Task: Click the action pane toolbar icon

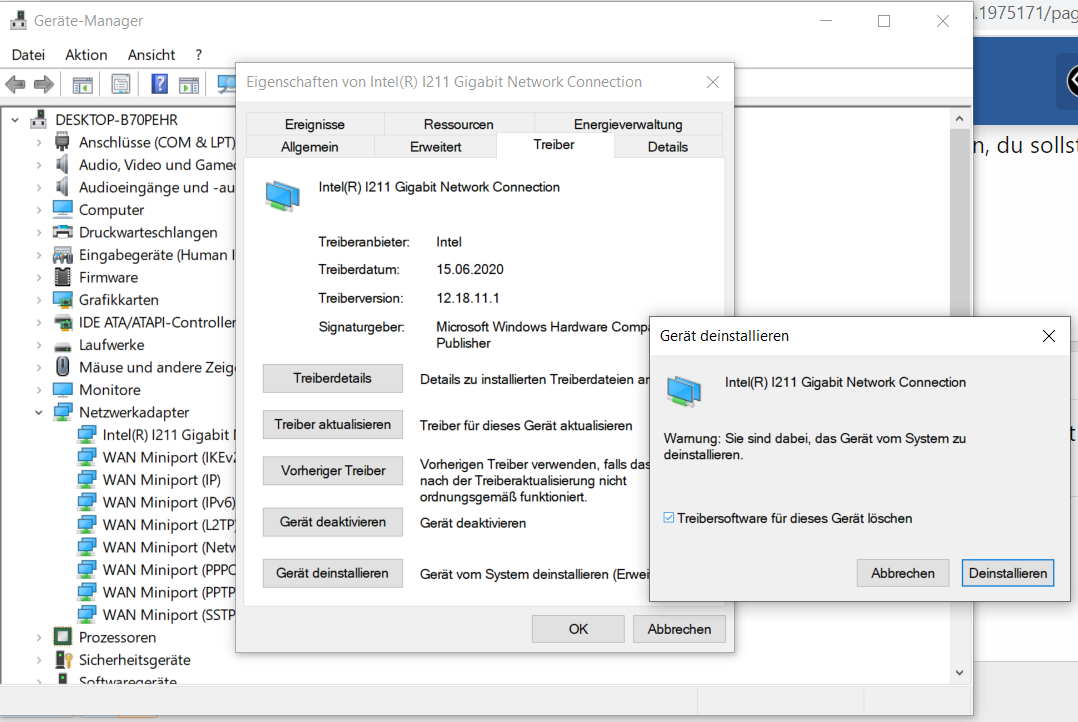Action: (189, 85)
